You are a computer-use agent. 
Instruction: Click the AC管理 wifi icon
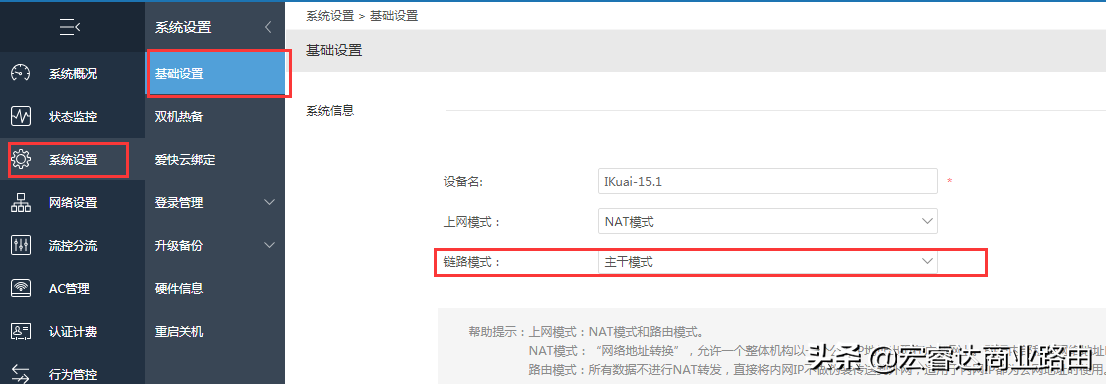[21, 289]
